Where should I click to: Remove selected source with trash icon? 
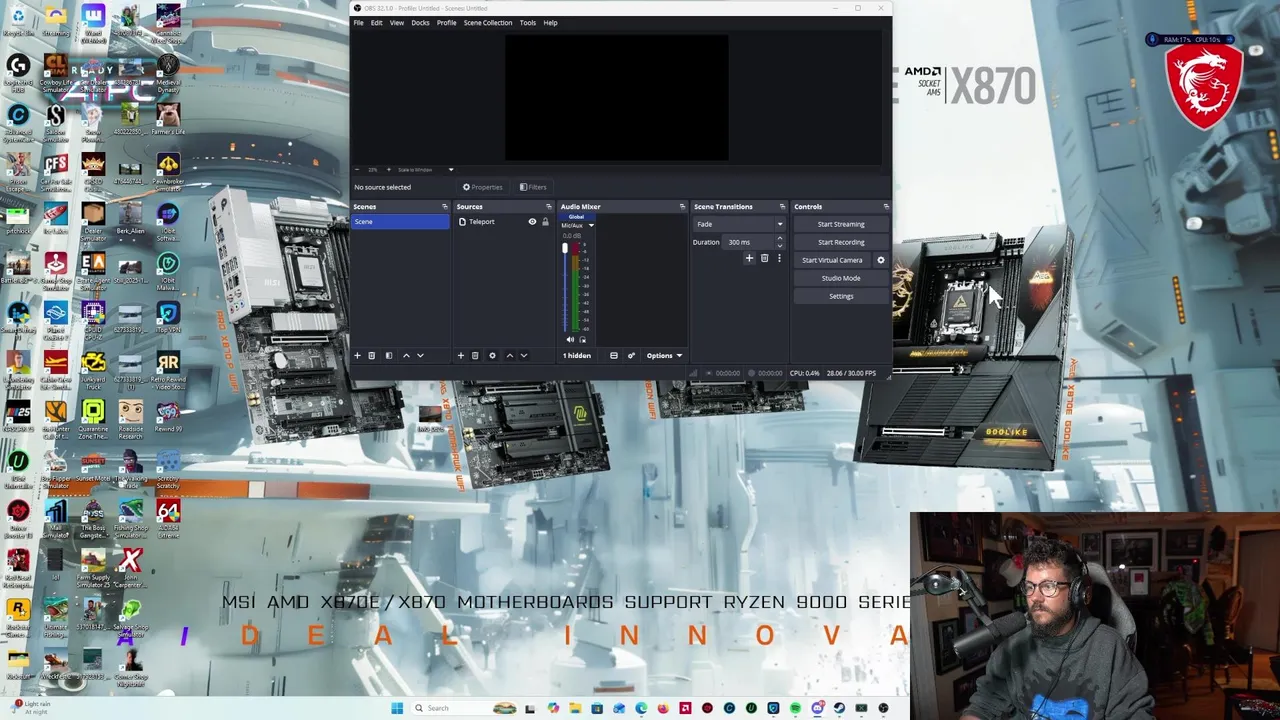click(475, 355)
